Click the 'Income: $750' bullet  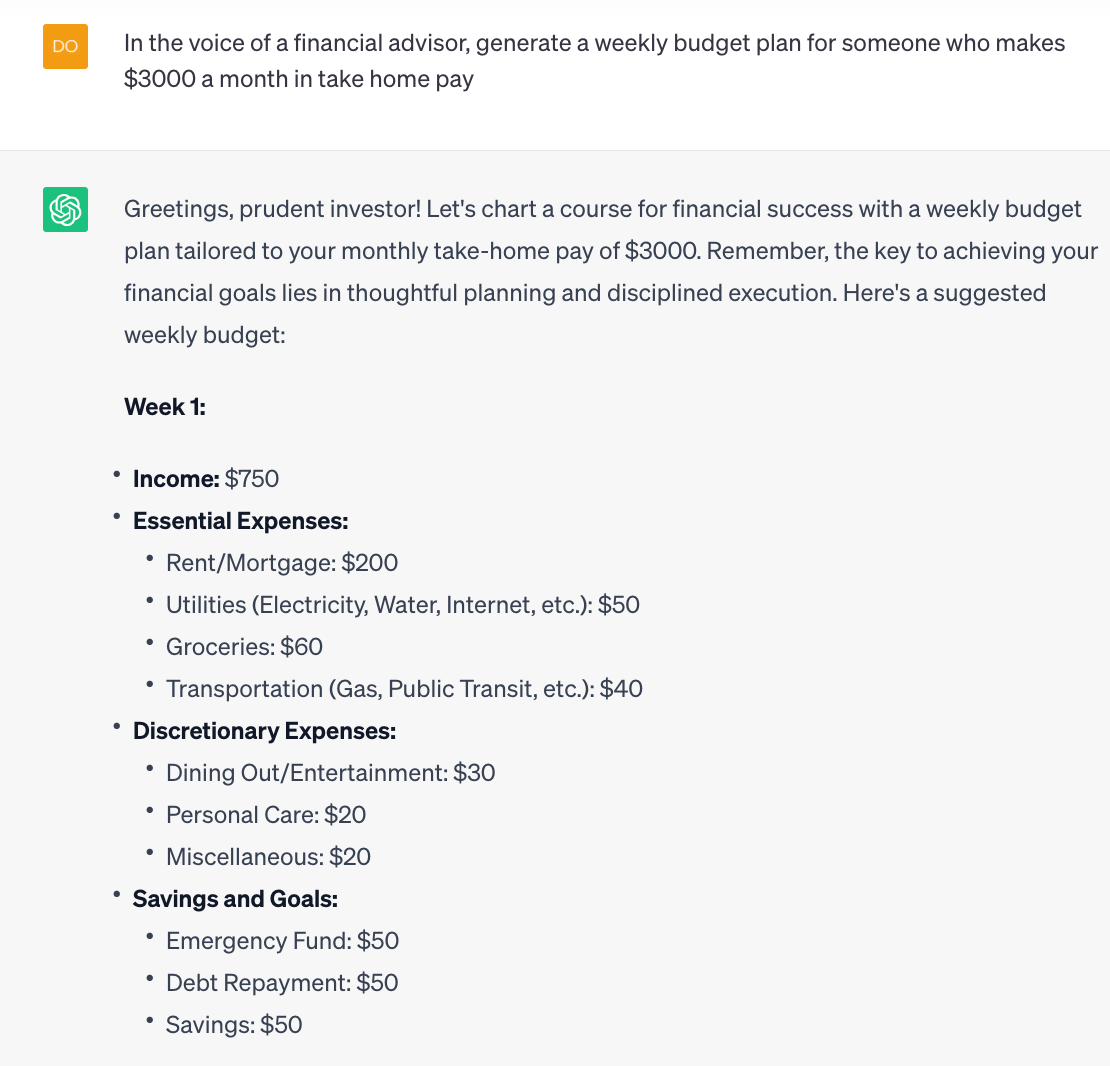pos(206,479)
